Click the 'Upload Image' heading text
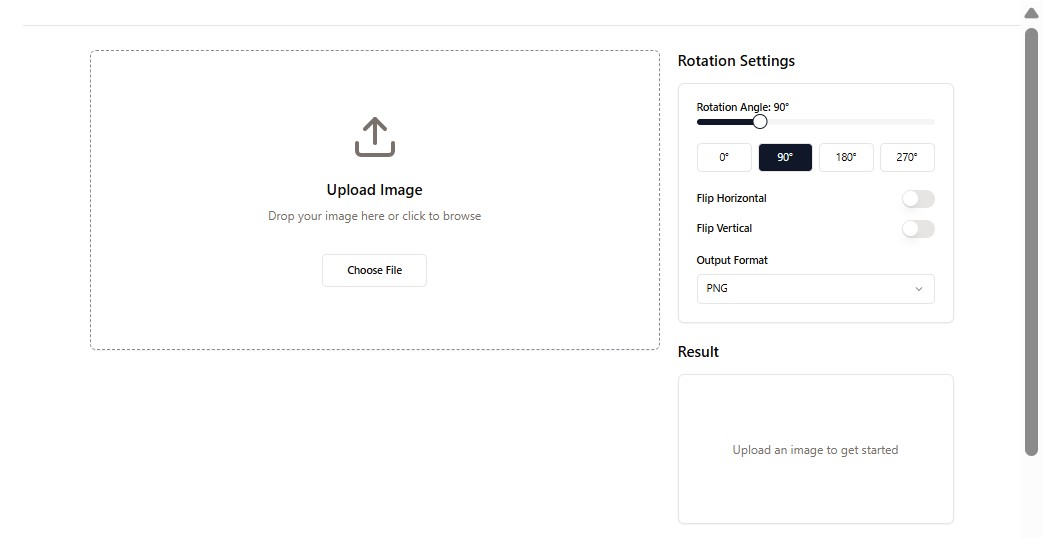Viewport: 1045px width, 538px height. tap(375, 190)
